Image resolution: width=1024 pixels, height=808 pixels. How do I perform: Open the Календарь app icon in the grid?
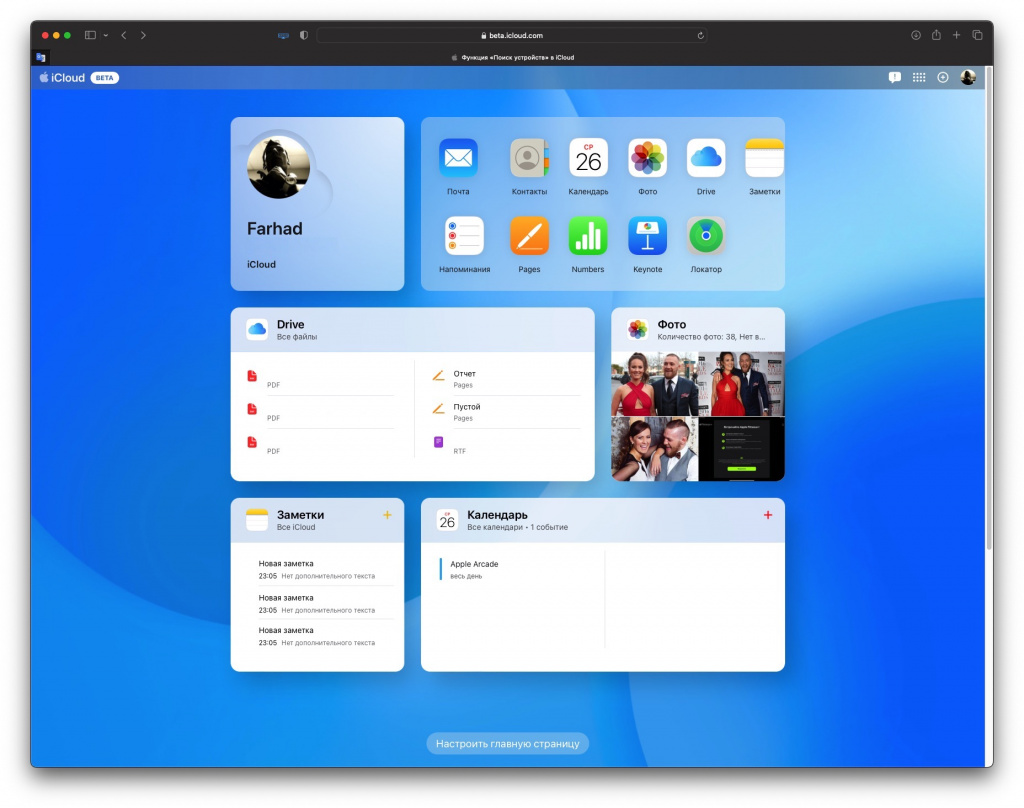click(588, 158)
